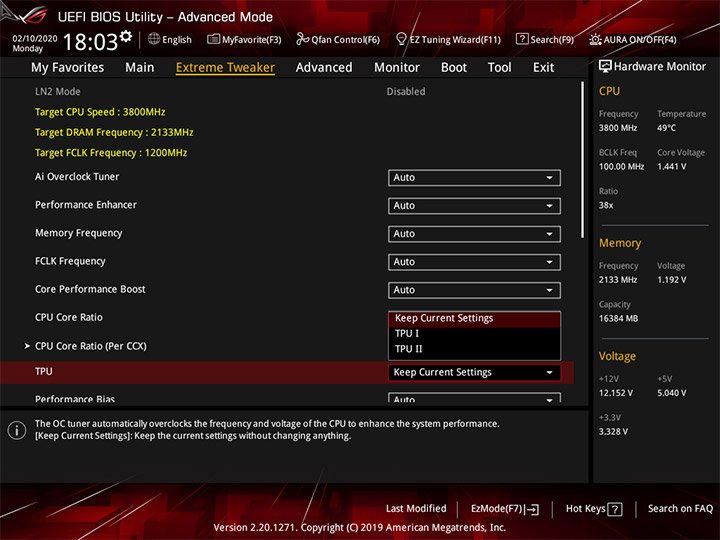Launch EZ Tuning Wizard lightbulb icon
This screenshot has width=720, height=540.
(x=401, y=39)
